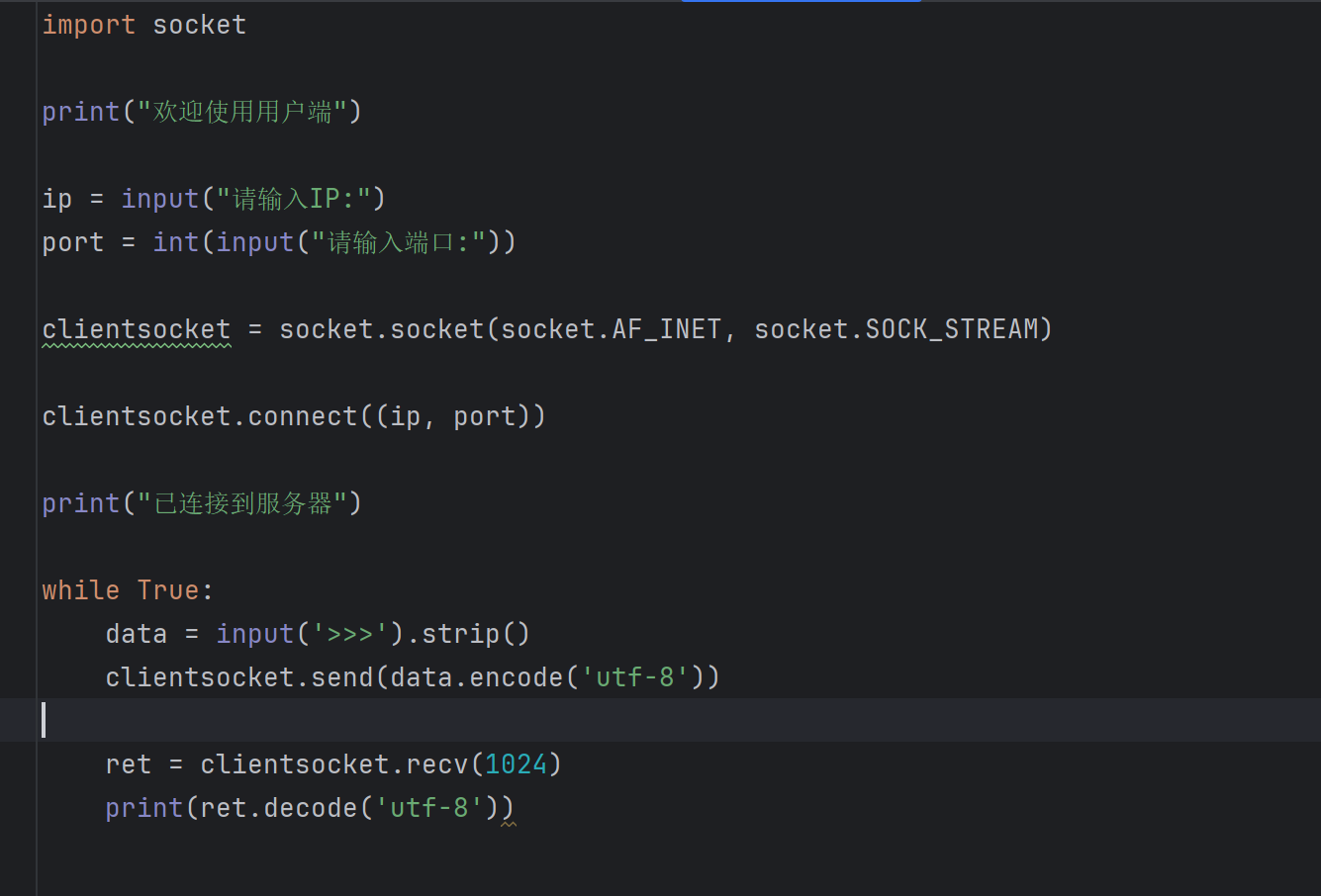
Task: Click the '>>>' prompt string
Action: tap(349, 634)
